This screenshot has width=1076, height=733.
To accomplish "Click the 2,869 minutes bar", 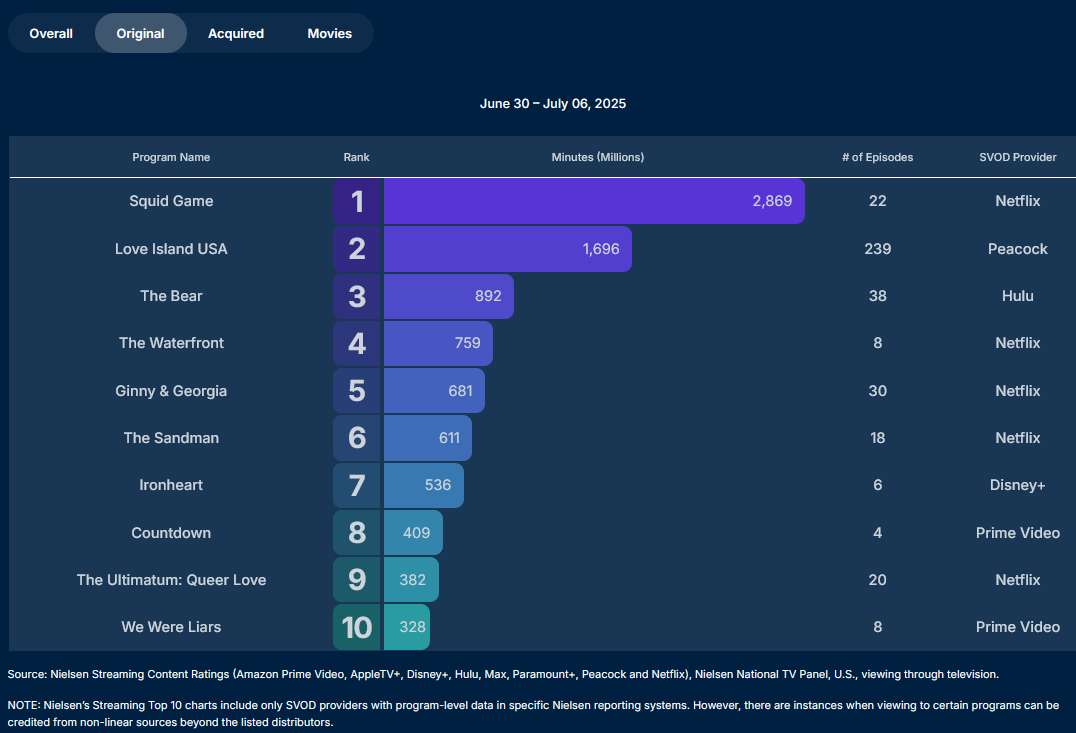I will tap(594, 201).
